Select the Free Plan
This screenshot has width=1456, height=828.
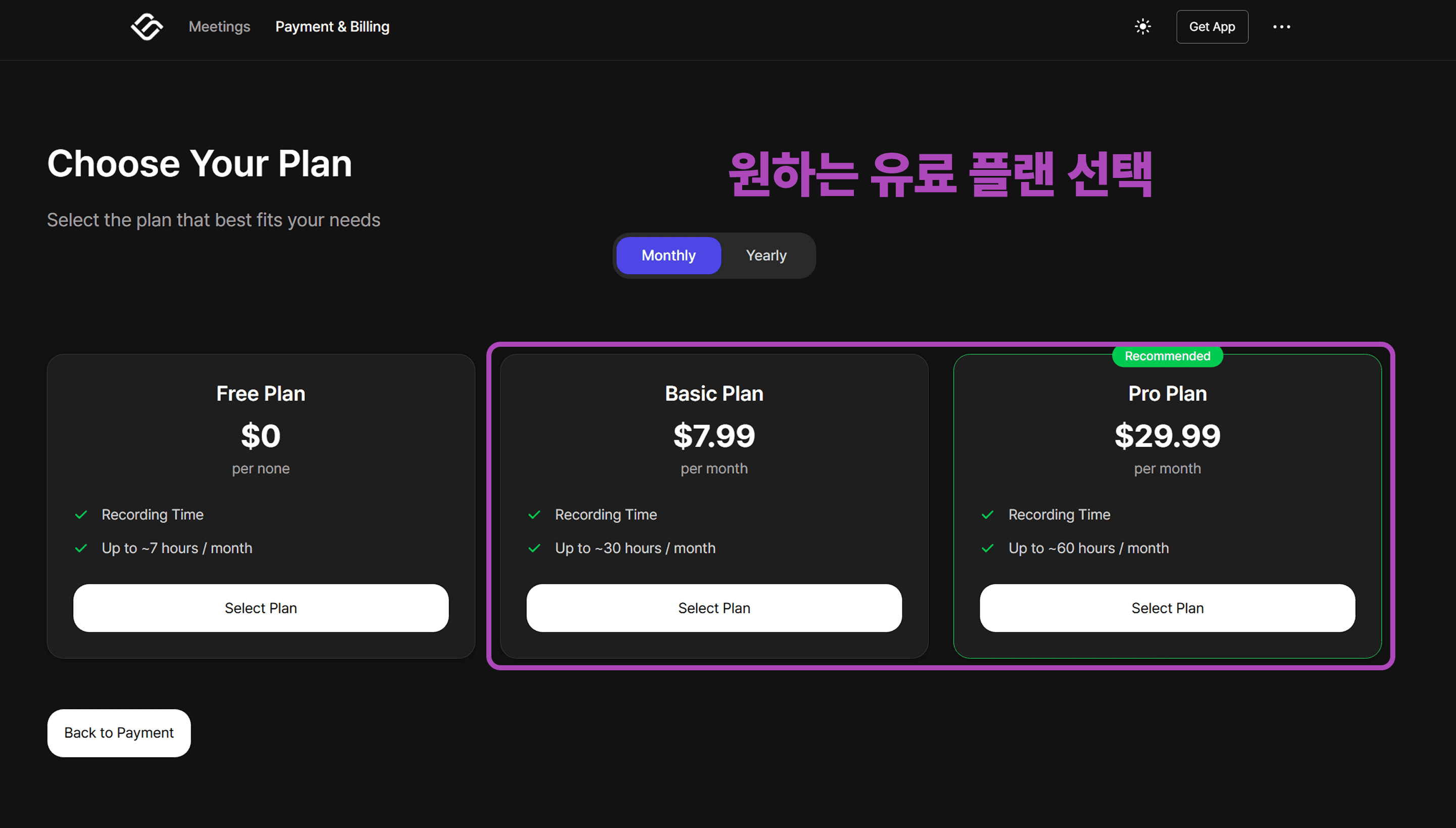(261, 608)
